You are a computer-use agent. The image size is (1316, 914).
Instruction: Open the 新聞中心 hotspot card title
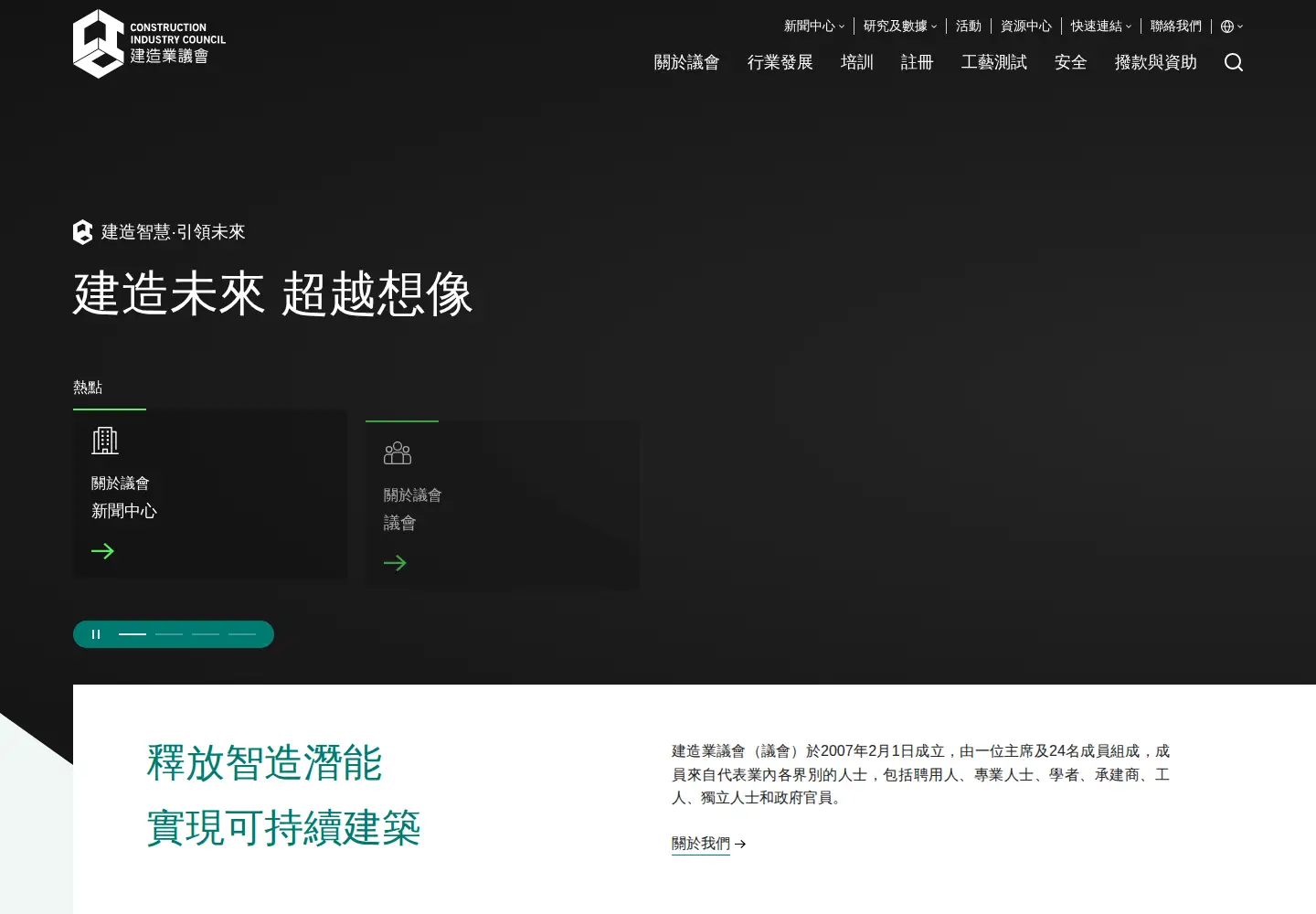point(124,511)
